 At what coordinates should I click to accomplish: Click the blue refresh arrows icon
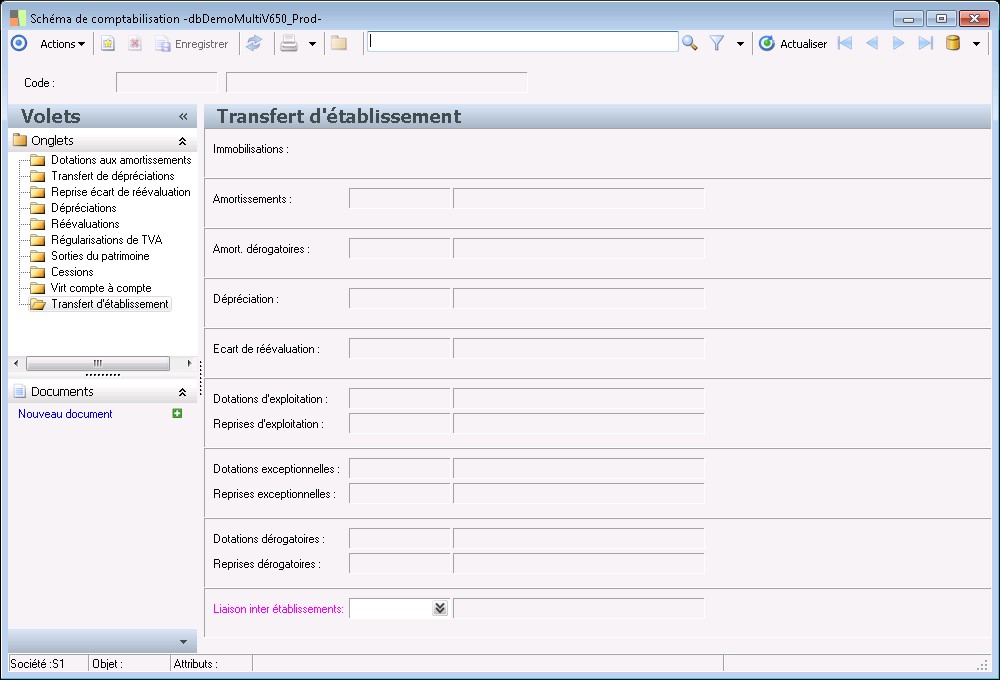254,43
